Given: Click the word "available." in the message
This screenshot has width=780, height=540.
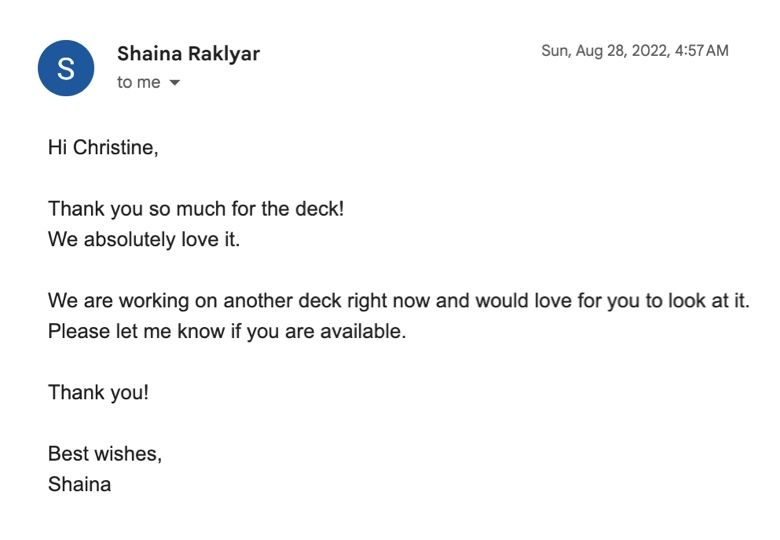Looking at the screenshot, I should coord(363,331).
